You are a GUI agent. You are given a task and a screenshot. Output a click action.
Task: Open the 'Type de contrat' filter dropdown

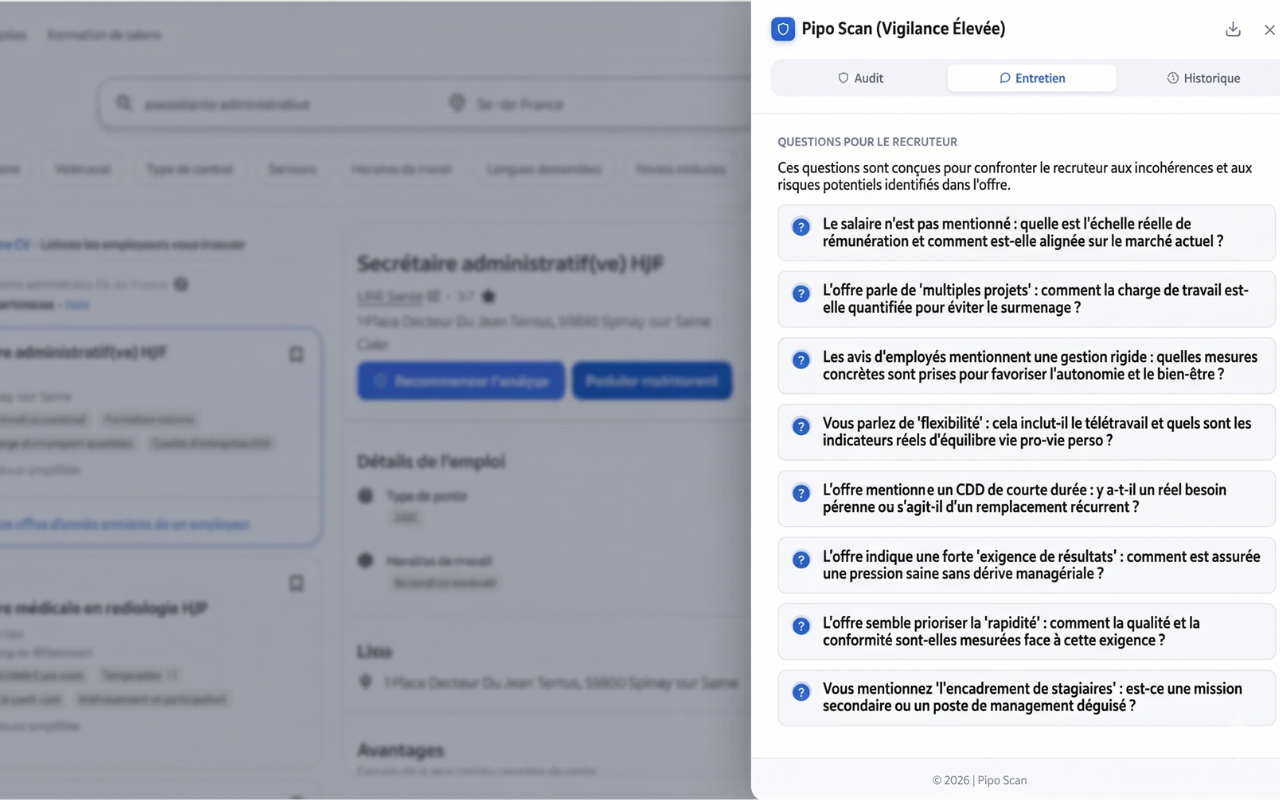(189, 169)
